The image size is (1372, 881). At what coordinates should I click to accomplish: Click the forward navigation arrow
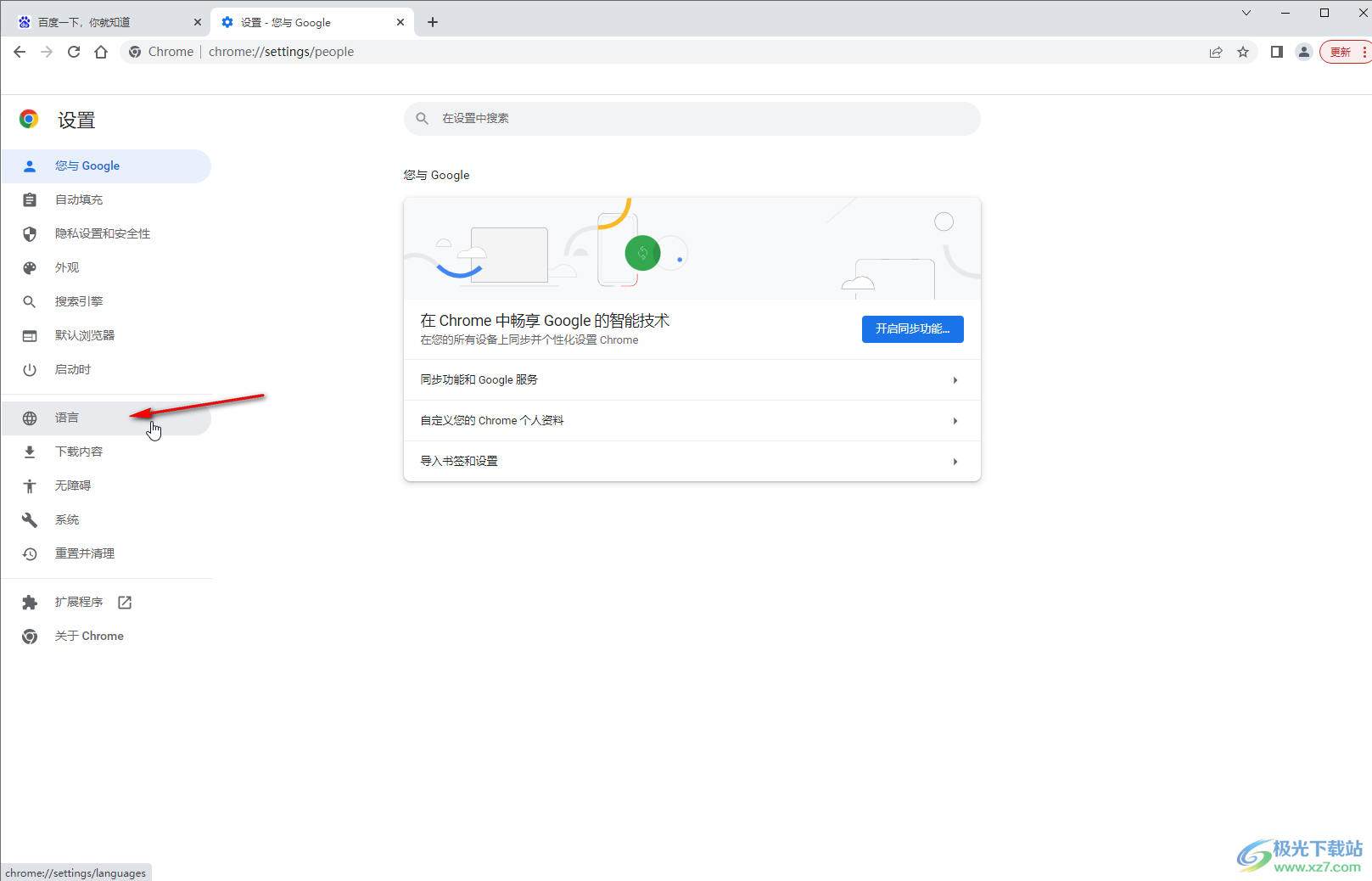pos(47,52)
